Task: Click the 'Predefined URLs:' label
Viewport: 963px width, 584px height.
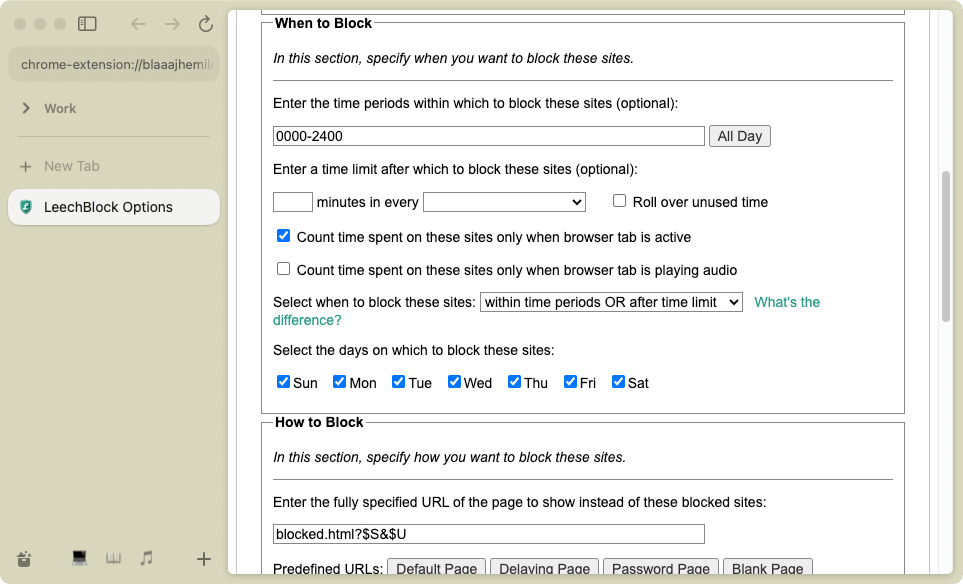Action: [x=328, y=569]
